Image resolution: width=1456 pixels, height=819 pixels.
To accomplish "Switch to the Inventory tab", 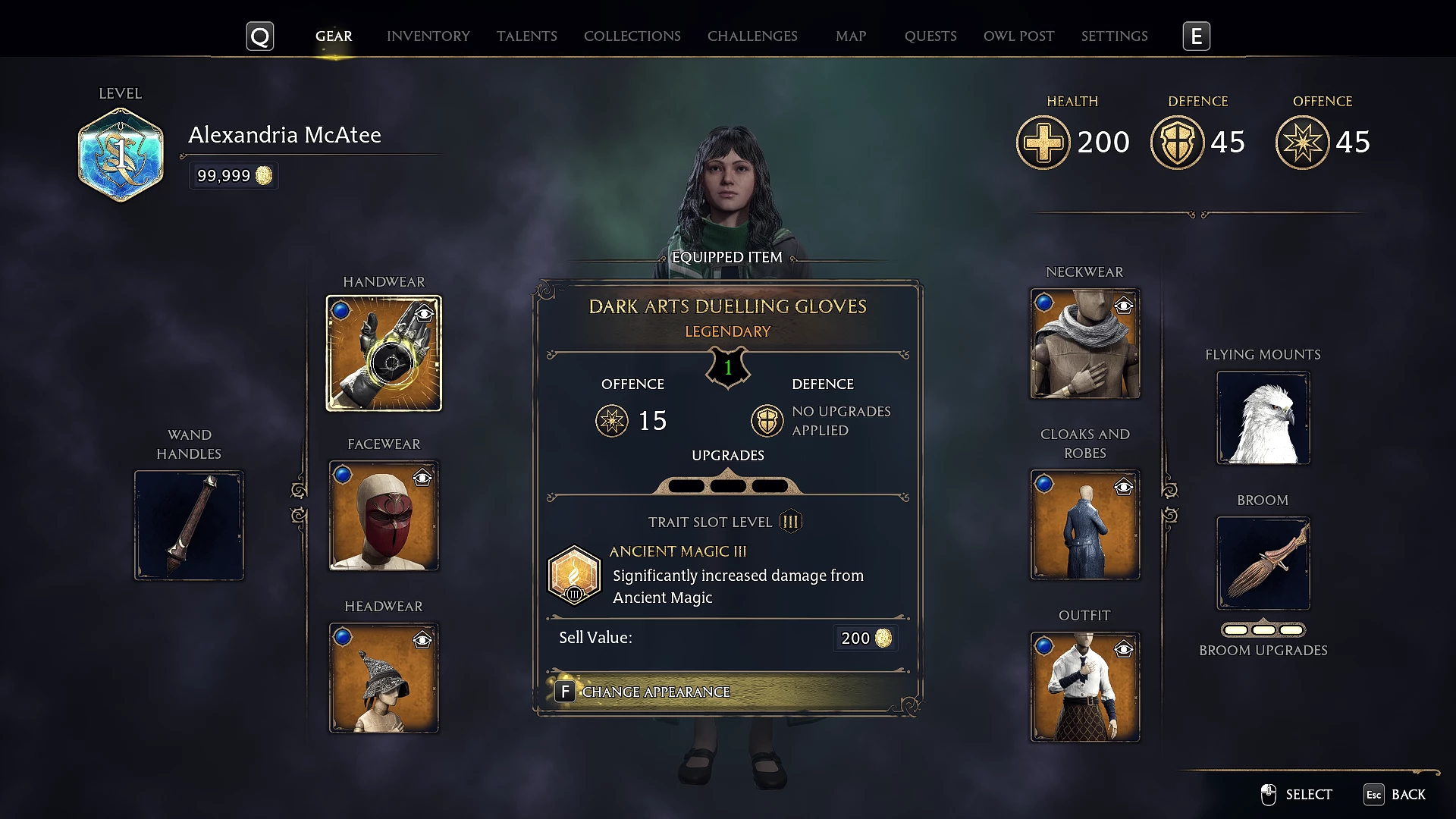I will tap(428, 36).
